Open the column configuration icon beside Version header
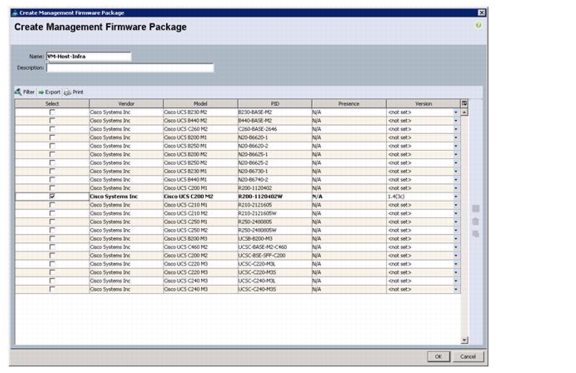This screenshot has height=373, width=576. point(464,104)
